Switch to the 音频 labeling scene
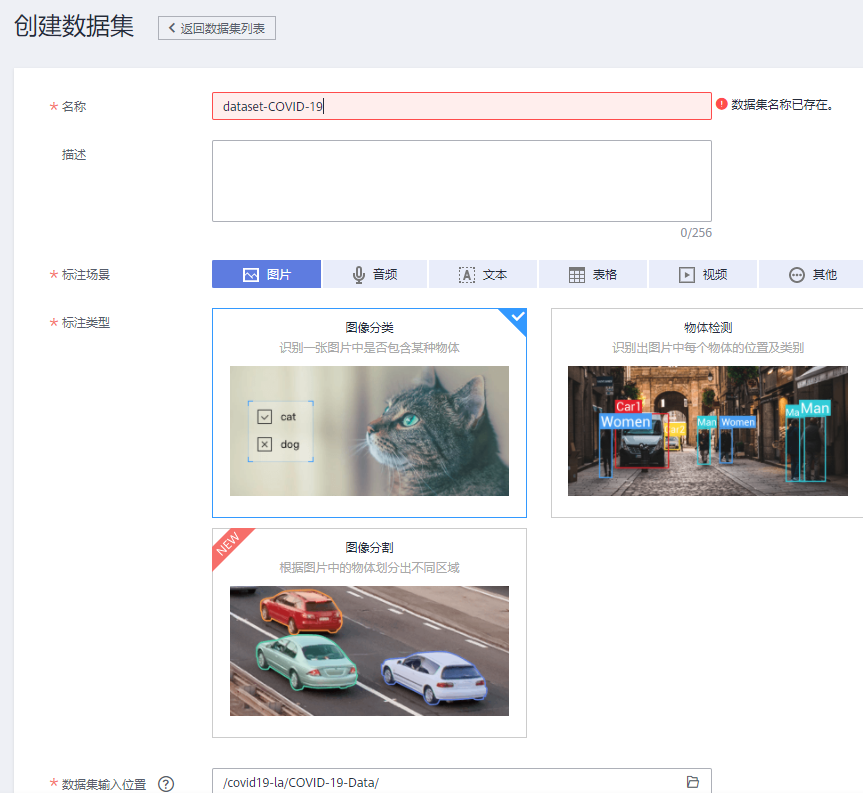 pyautogui.click(x=374, y=274)
